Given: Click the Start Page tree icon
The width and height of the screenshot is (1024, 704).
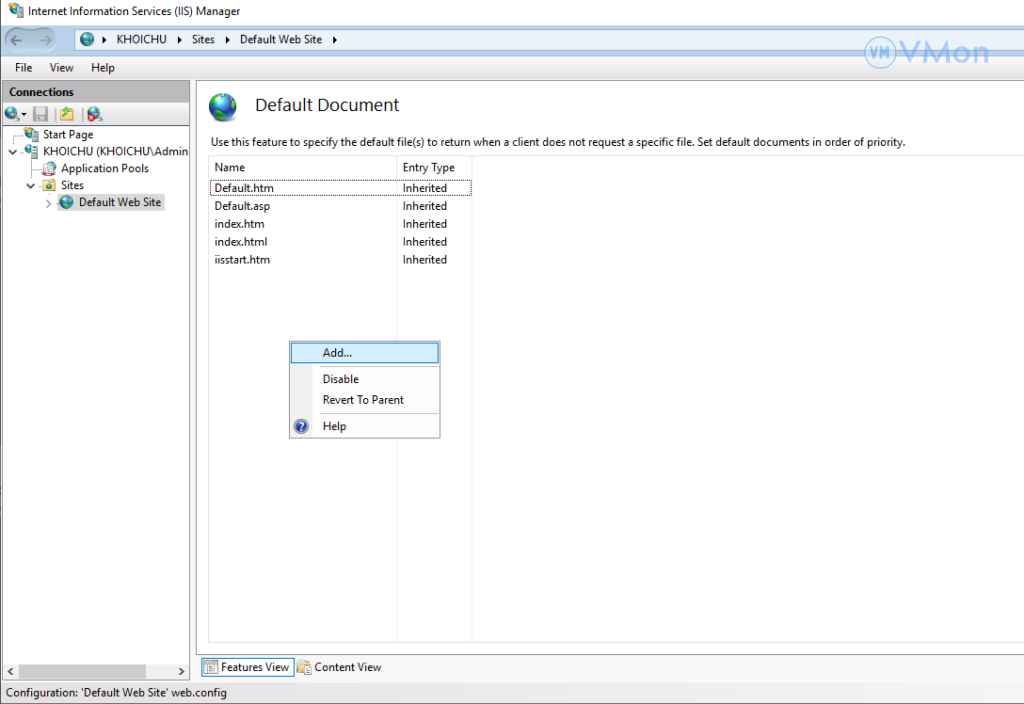Looking at the screenshot, I should [31, 134].
